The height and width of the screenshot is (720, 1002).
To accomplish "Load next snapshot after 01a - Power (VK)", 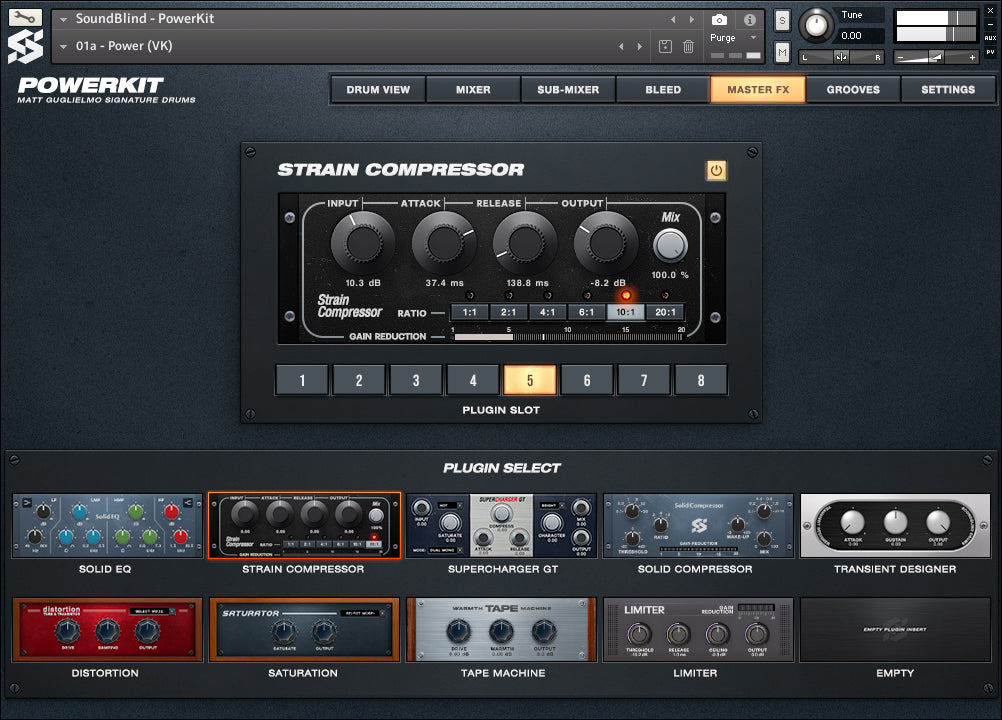I will pyautogui.click(x=640, y=46).
